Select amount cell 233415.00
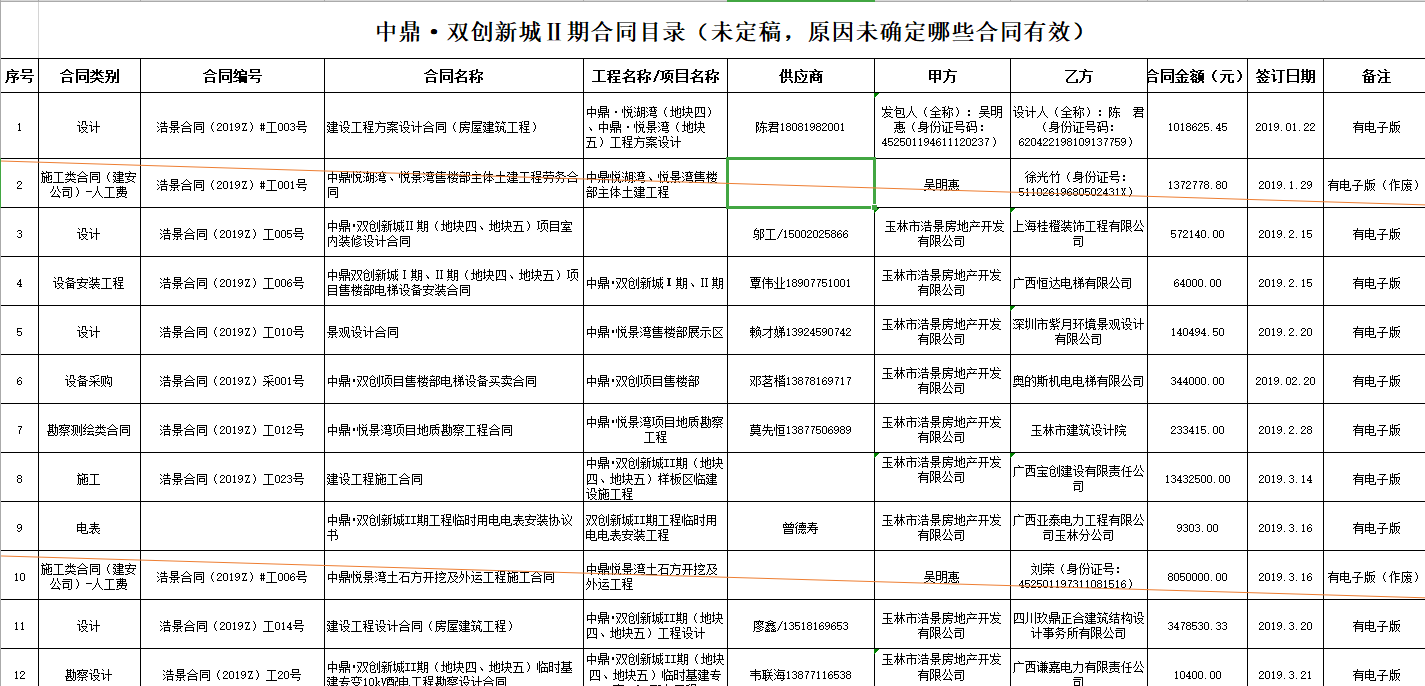The height and width of the screenshot is (686, 1425). [x=1197, y=430]
